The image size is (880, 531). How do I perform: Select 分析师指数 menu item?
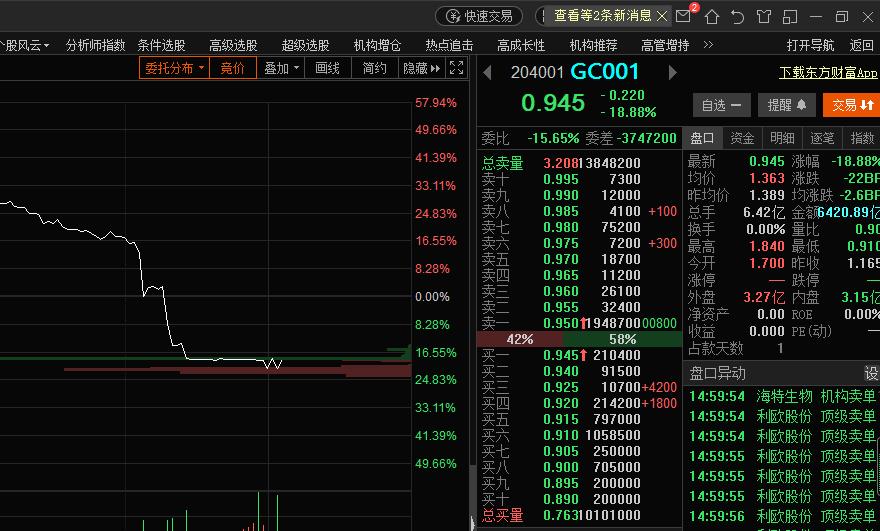click(95, 45)
